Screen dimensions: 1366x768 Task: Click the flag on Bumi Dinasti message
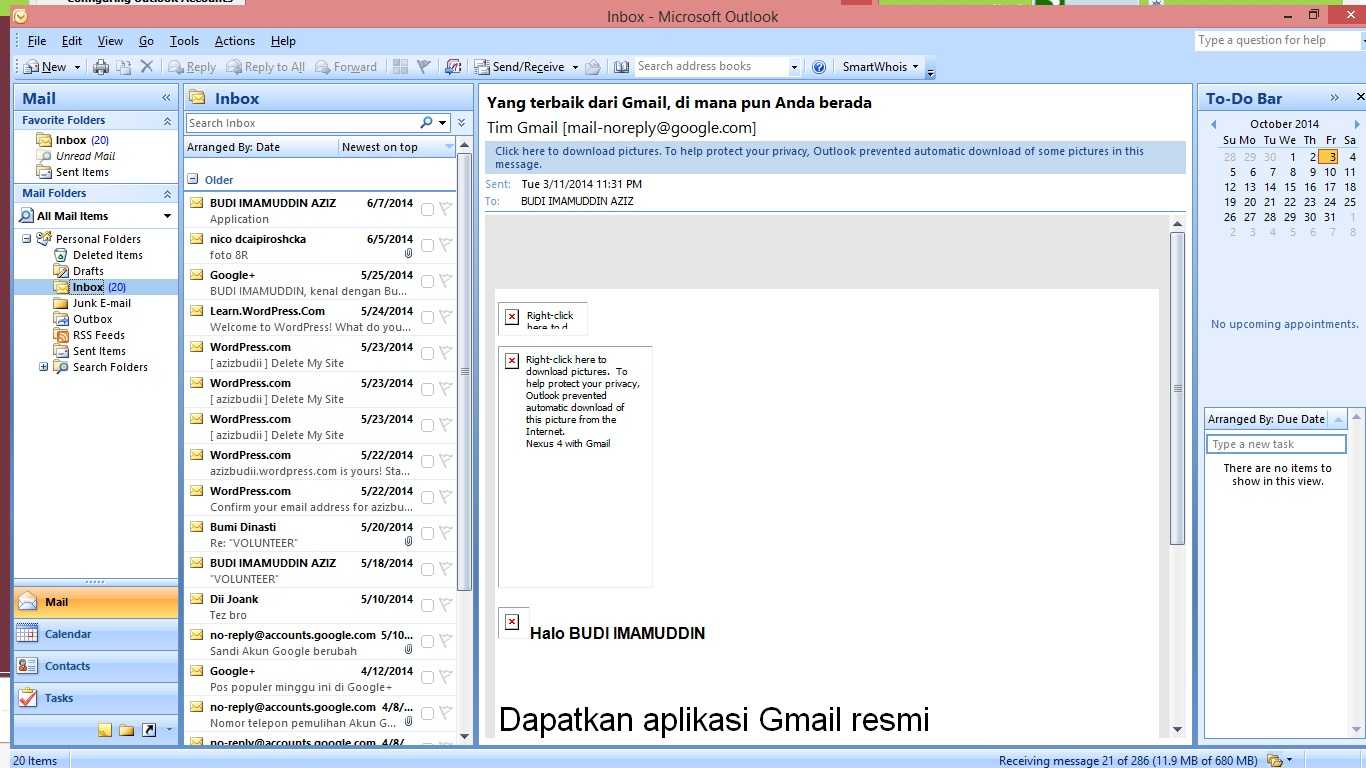tap(445, 533)
